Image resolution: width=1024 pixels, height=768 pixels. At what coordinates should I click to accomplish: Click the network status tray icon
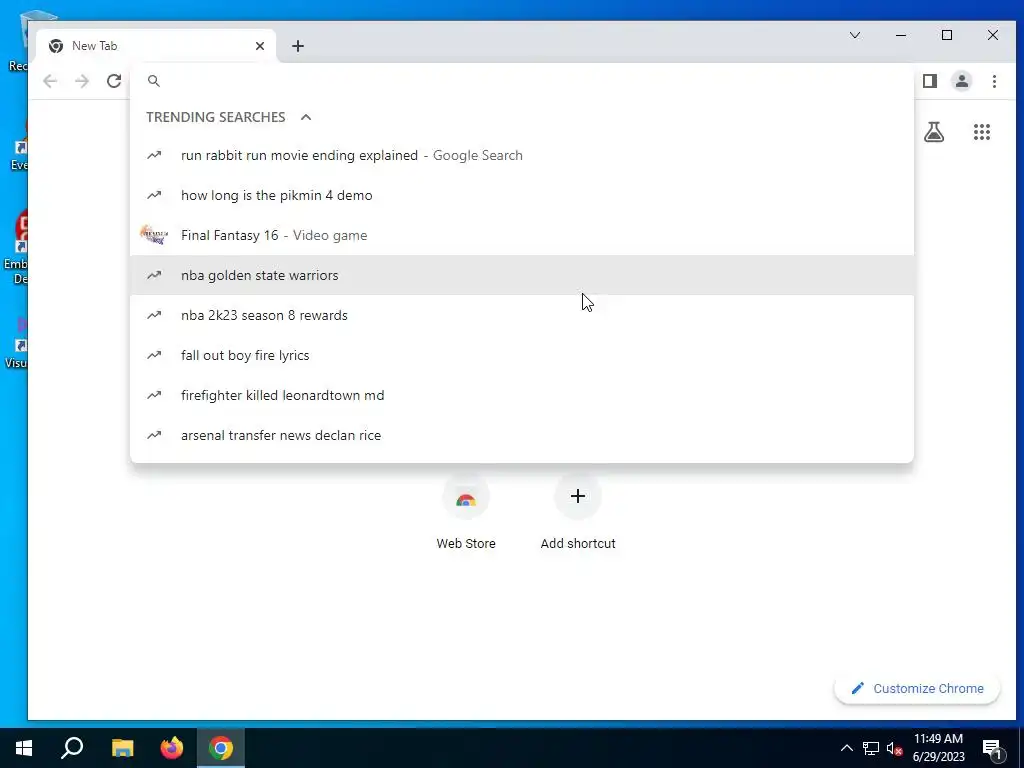(871, 748)
